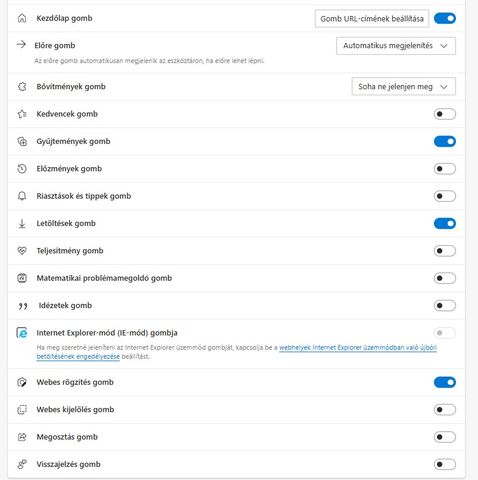Screen dimensions: 478x480
Task: Click the Bővítmények gomb puzzle icon
Action: click(x=22, y=87)
